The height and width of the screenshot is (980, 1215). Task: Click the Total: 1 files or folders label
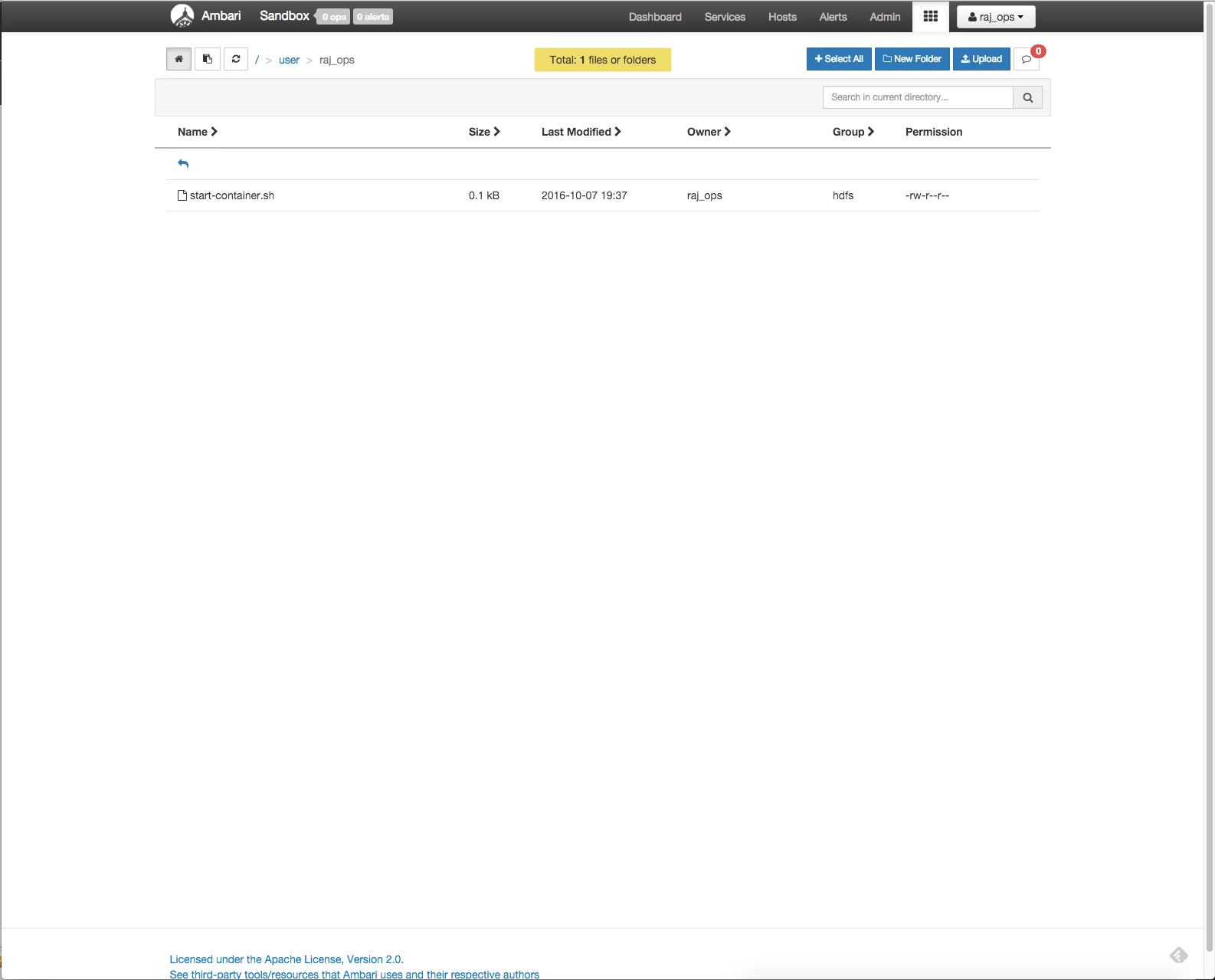click(603, 60)
